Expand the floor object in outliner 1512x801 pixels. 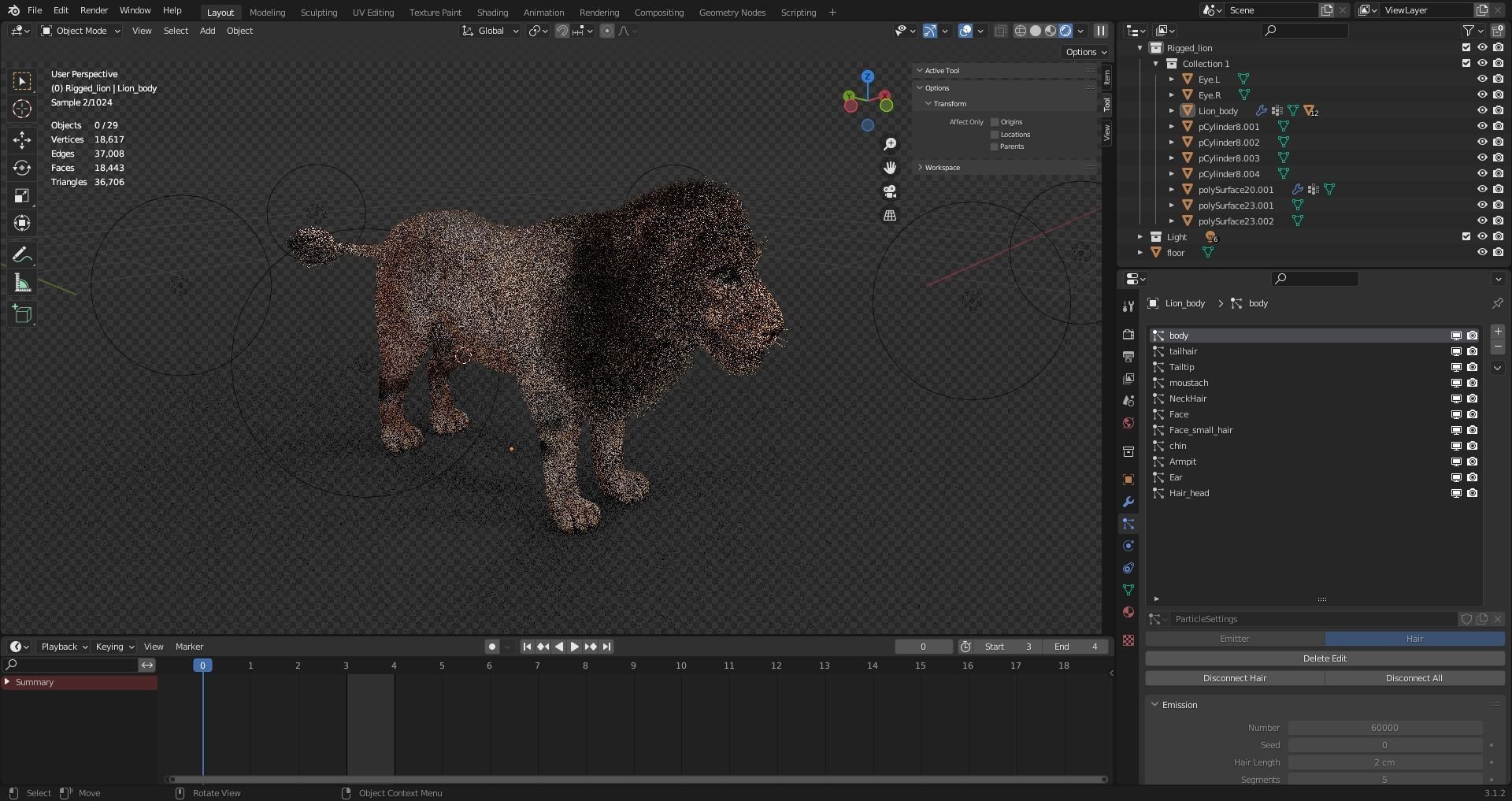click(x=1140, y=253)
